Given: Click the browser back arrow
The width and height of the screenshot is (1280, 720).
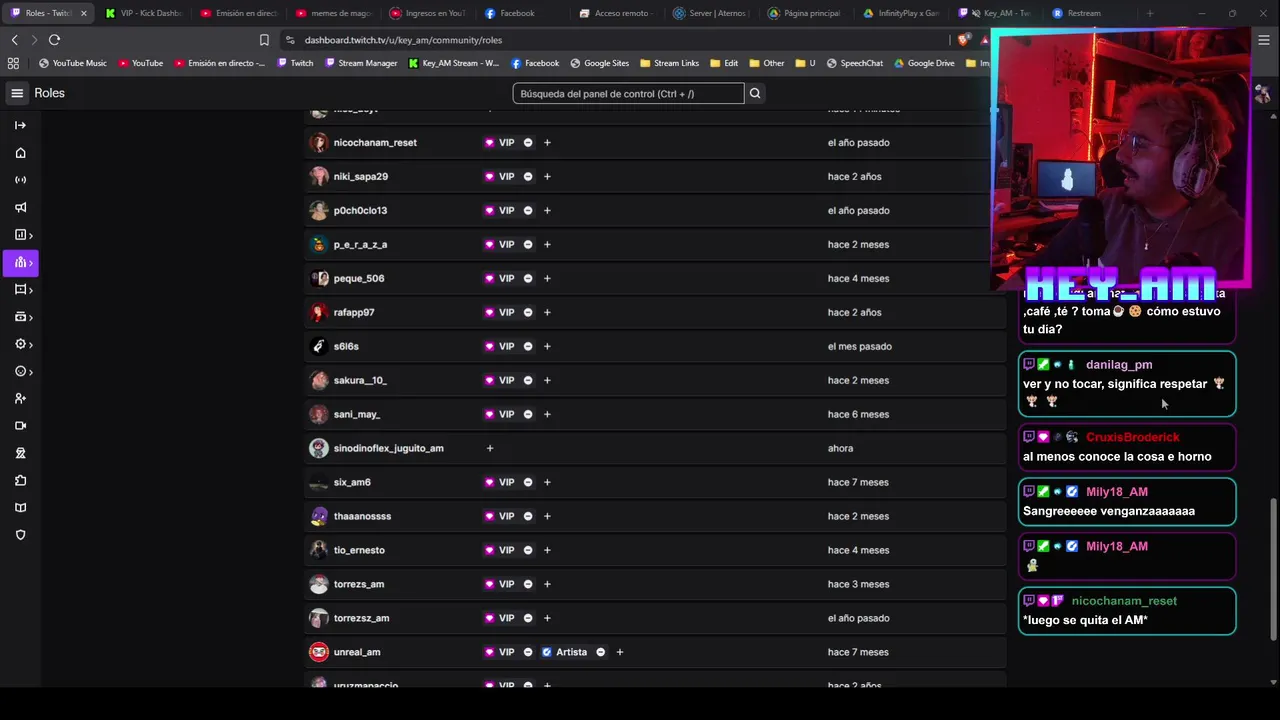Looking at the screenshot, I should click(14, 40).
